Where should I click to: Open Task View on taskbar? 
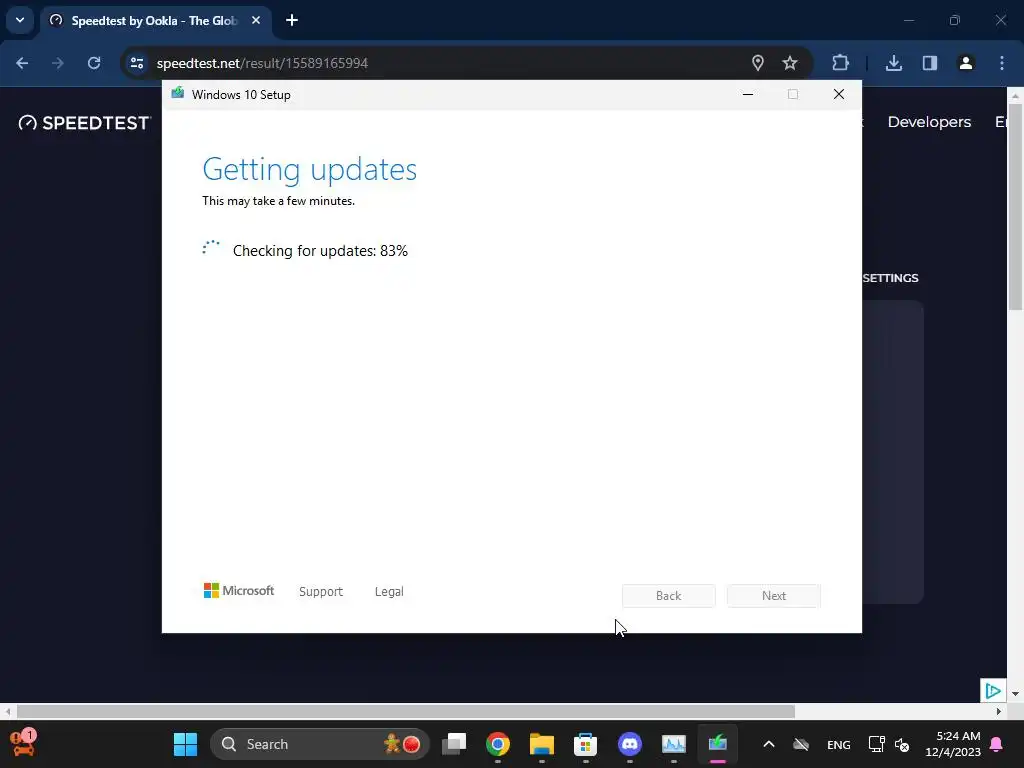click(x=454, y=744)
